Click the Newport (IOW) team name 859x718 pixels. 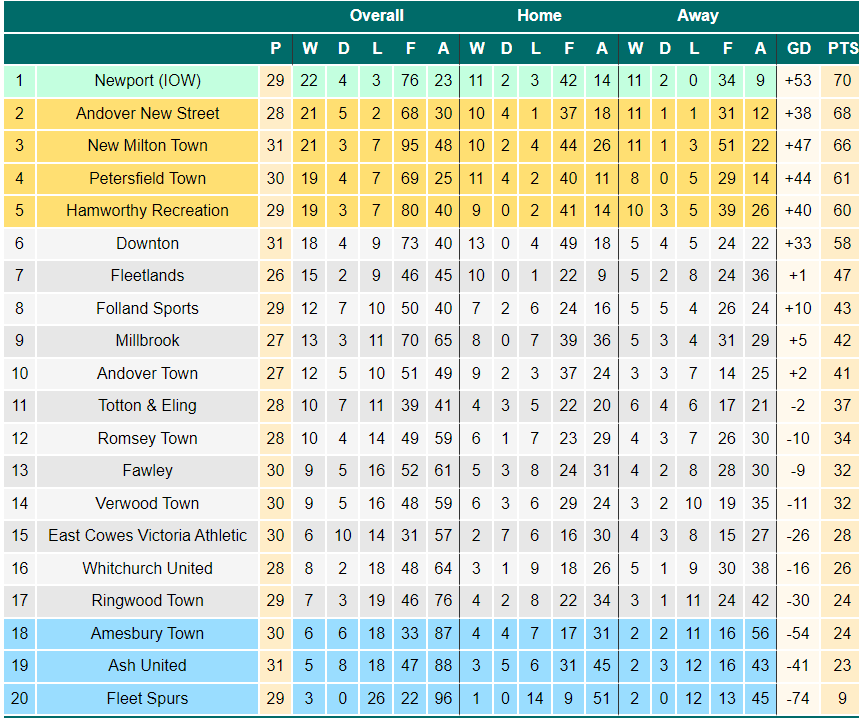pyautogui.click(x=147, y=81)
